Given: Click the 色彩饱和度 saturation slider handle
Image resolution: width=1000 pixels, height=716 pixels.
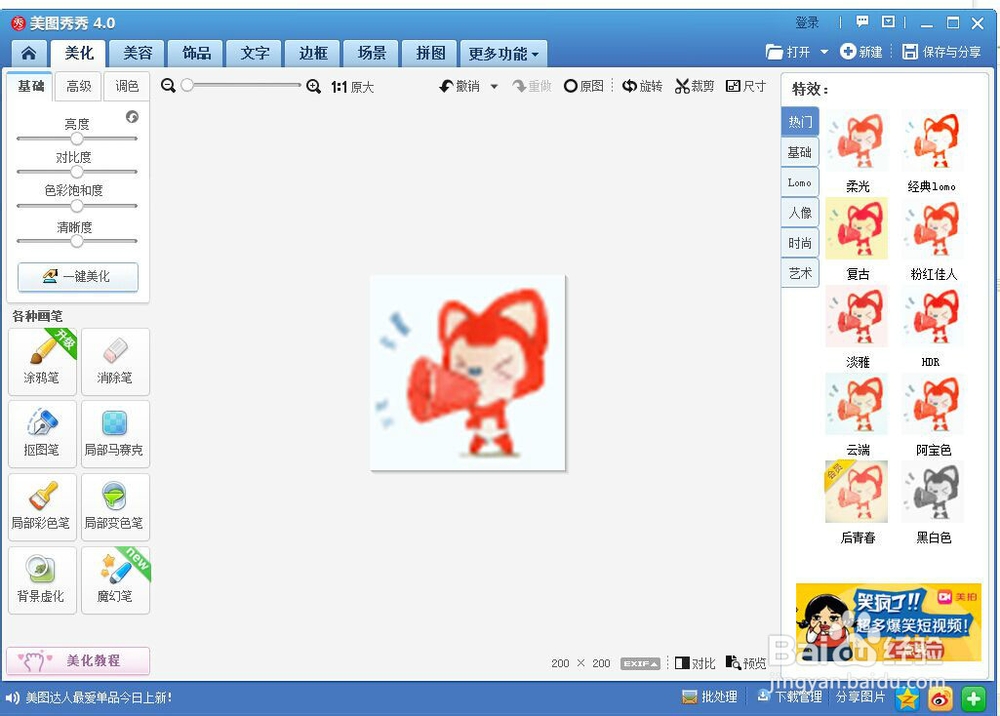Looking at the screenshot, I should click(77, 206).
